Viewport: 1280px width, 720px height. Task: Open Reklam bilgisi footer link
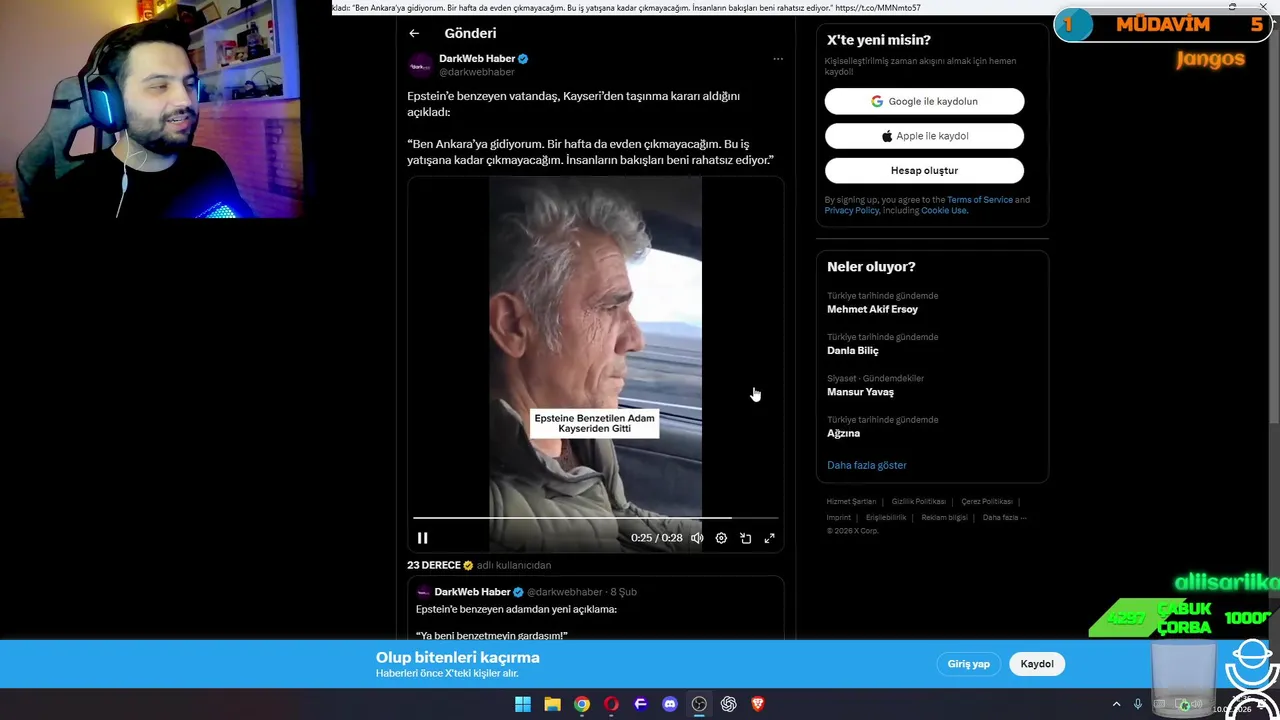tap(944, 517)
